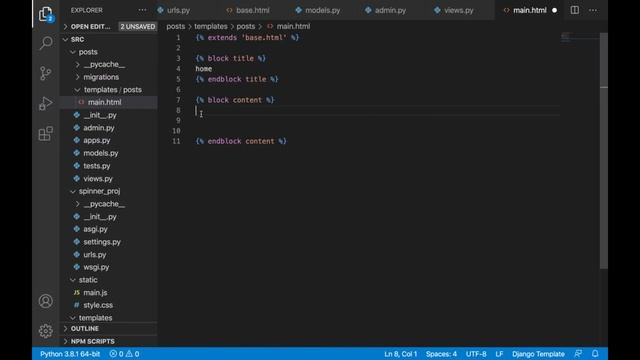The width and height of the screenshot is (640, 360).
Task: Click the Explorer more actions ellipsis
Action: (142, 10)
